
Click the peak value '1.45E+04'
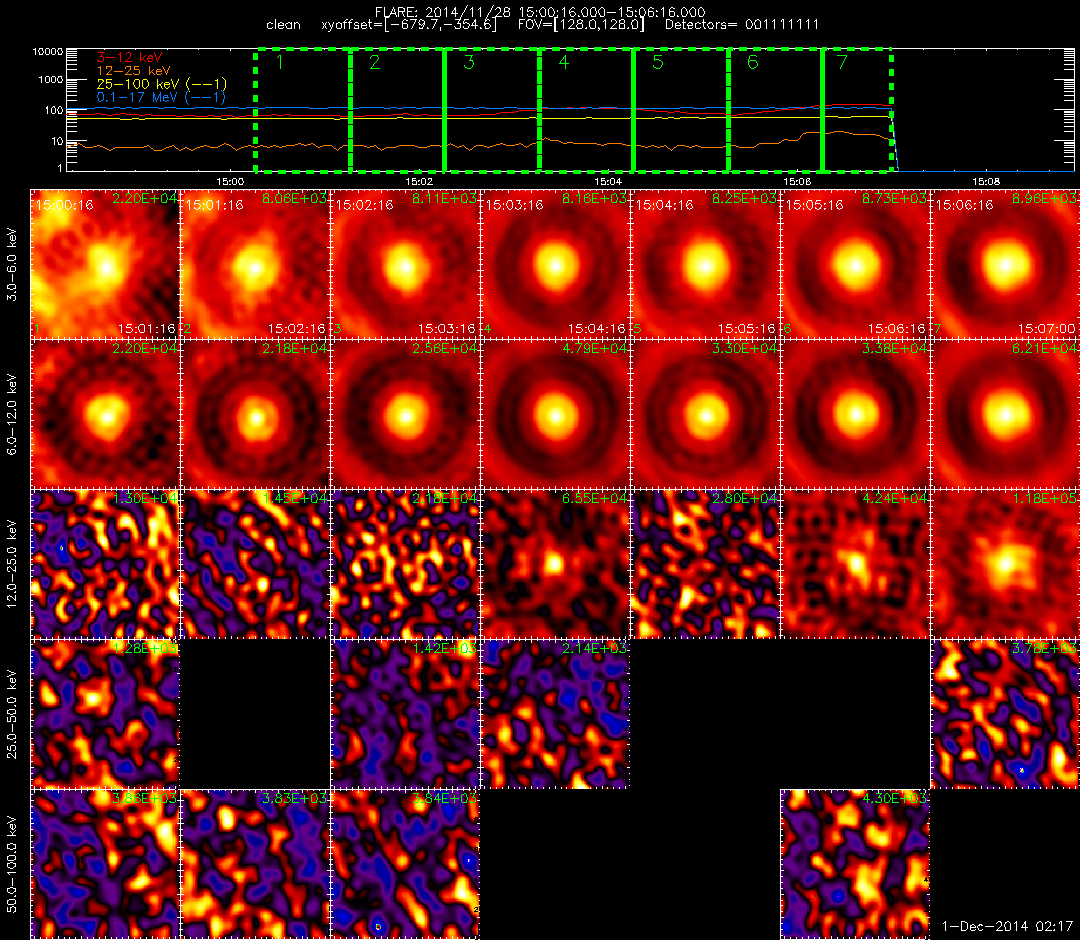point(294,498)
